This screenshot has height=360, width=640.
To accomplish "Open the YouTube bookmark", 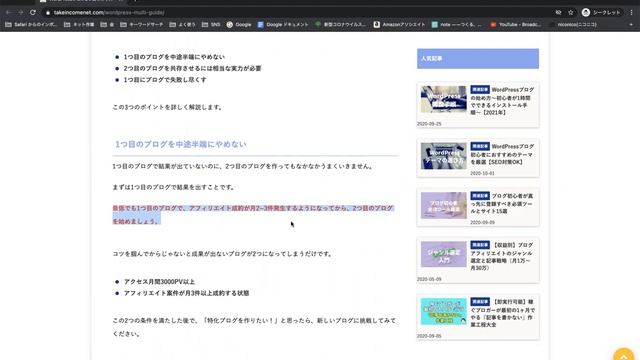I will tap(516, 24).
